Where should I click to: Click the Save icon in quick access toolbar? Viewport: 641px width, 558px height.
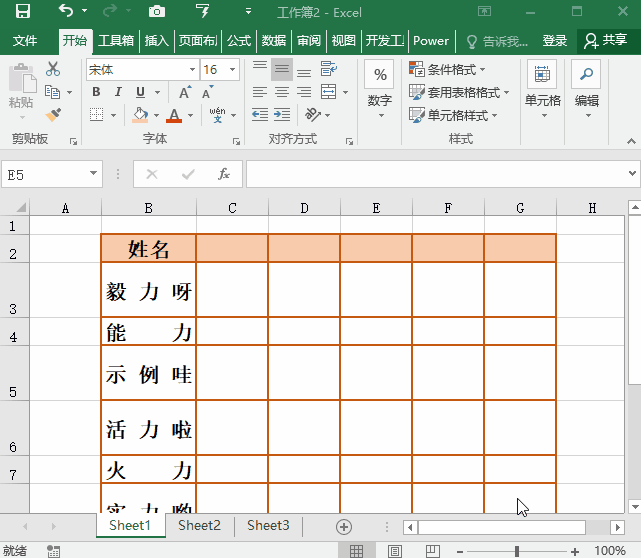[23, 11]
